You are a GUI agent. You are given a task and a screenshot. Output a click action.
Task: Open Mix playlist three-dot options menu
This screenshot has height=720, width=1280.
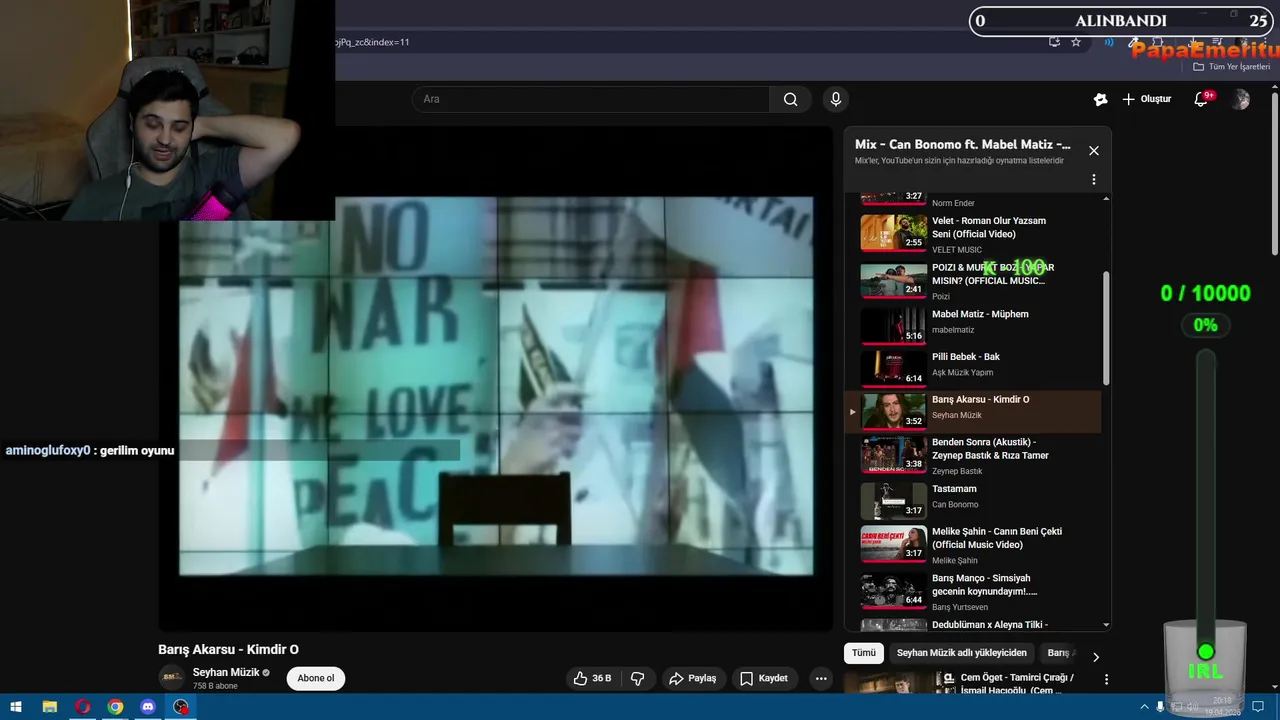[x=1094, y=180]
